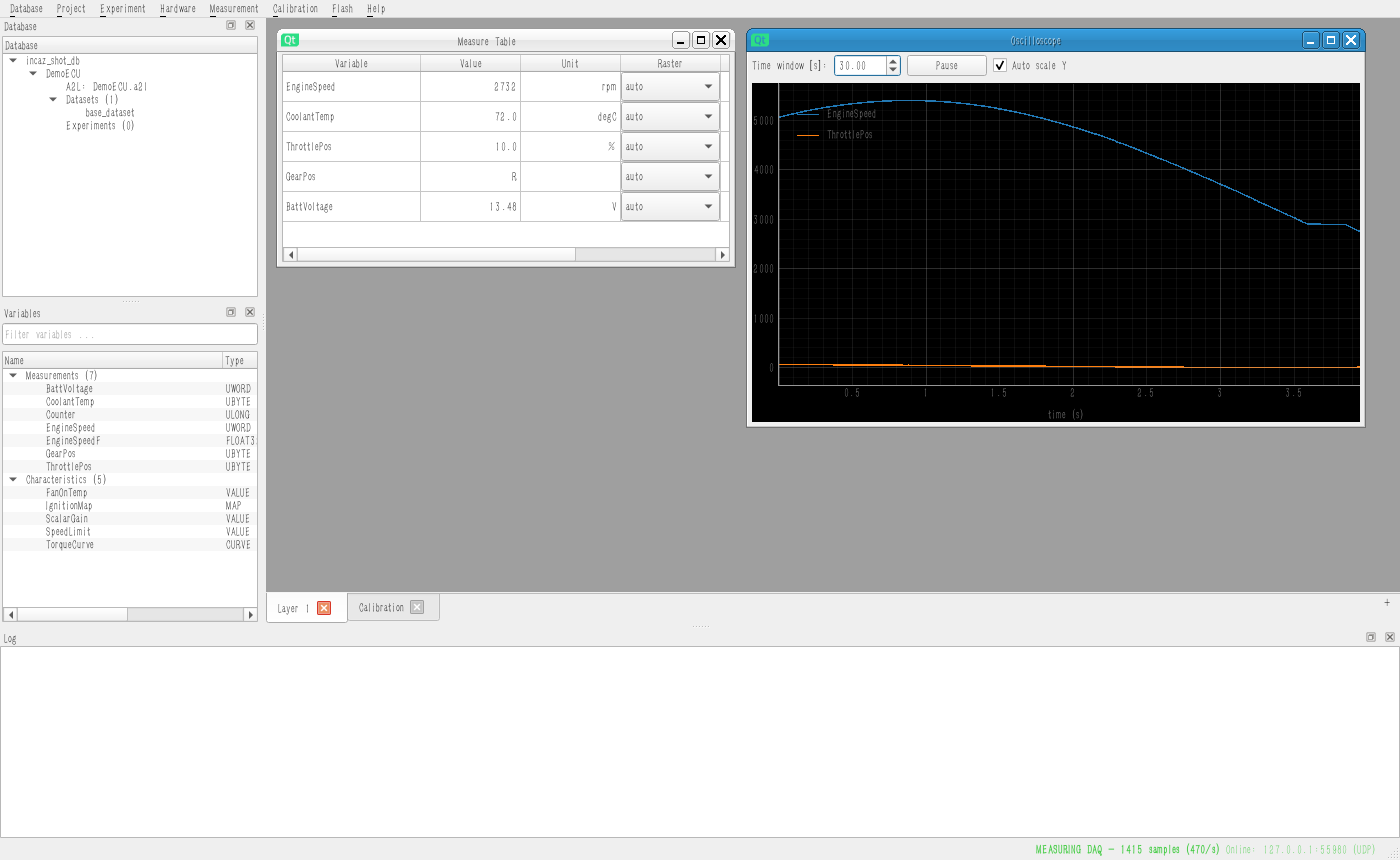1400x860 pixels.
Task: Decrease the time window with down stepper arrow
Action: pyautogui.click(x=893, y=70)
